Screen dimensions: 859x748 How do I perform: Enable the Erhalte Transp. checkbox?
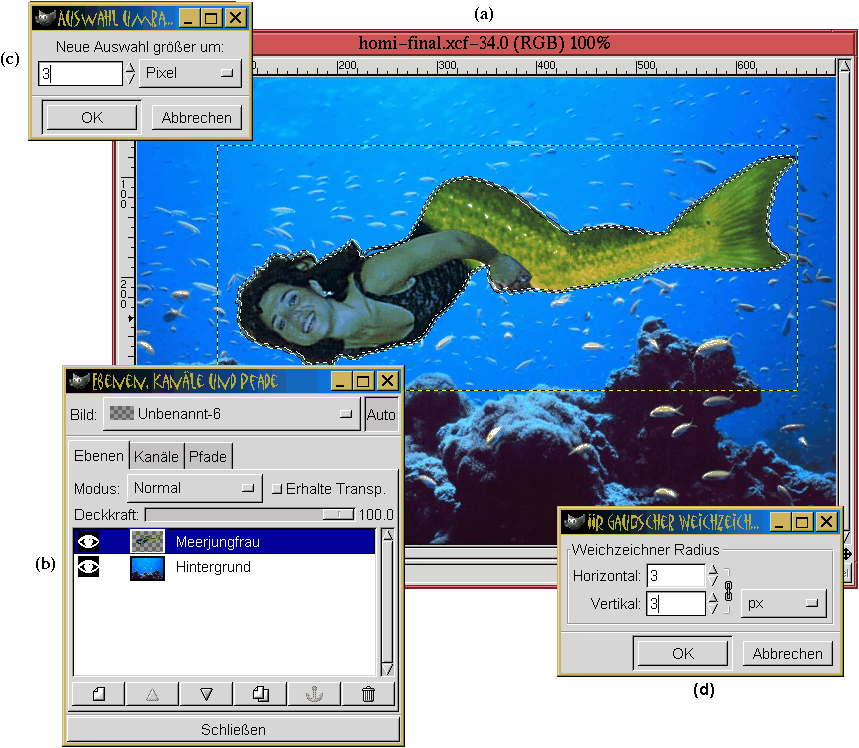tap(278, 489)
